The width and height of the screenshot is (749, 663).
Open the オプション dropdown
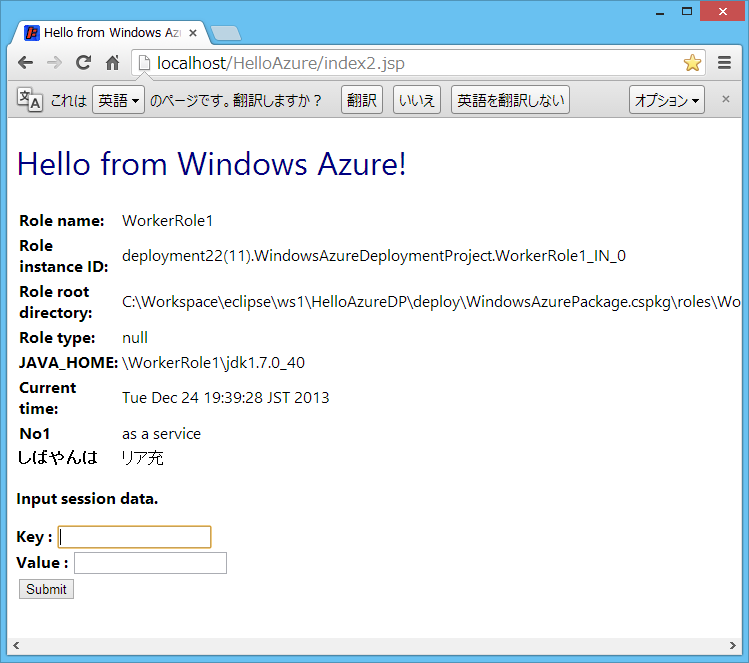pyautogui.click(x=666, y=100)
